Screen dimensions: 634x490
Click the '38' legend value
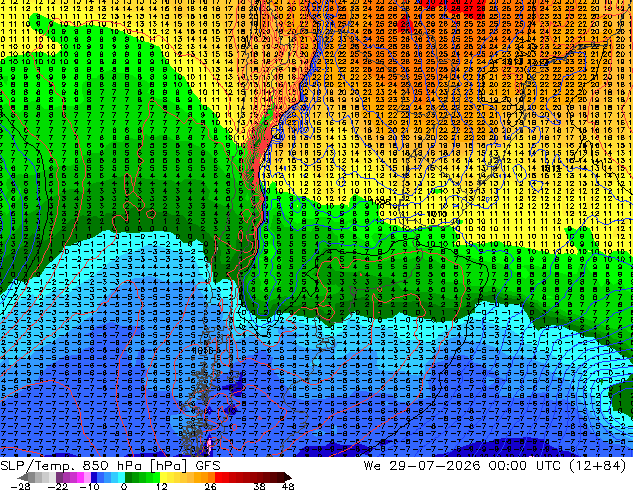point(260,486)
